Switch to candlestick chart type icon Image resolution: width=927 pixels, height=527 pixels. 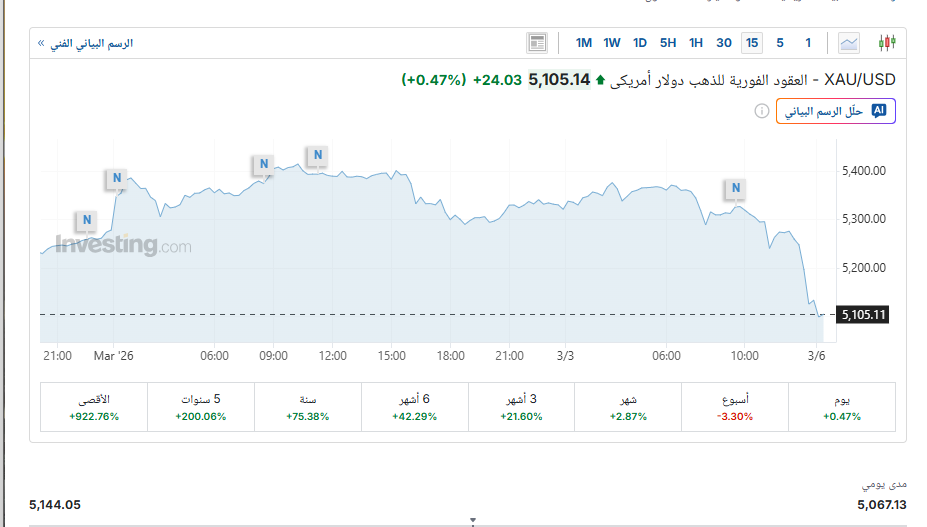click(x=886, y=42)
